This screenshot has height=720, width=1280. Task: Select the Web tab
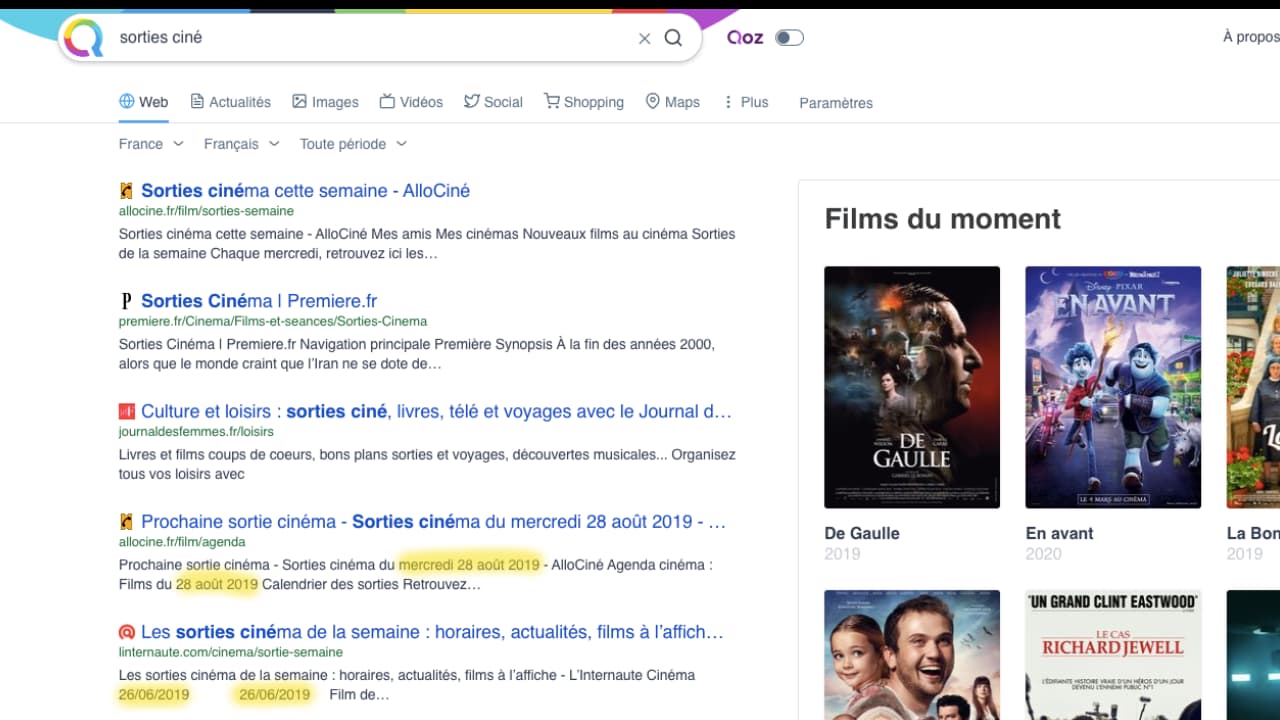143,102
